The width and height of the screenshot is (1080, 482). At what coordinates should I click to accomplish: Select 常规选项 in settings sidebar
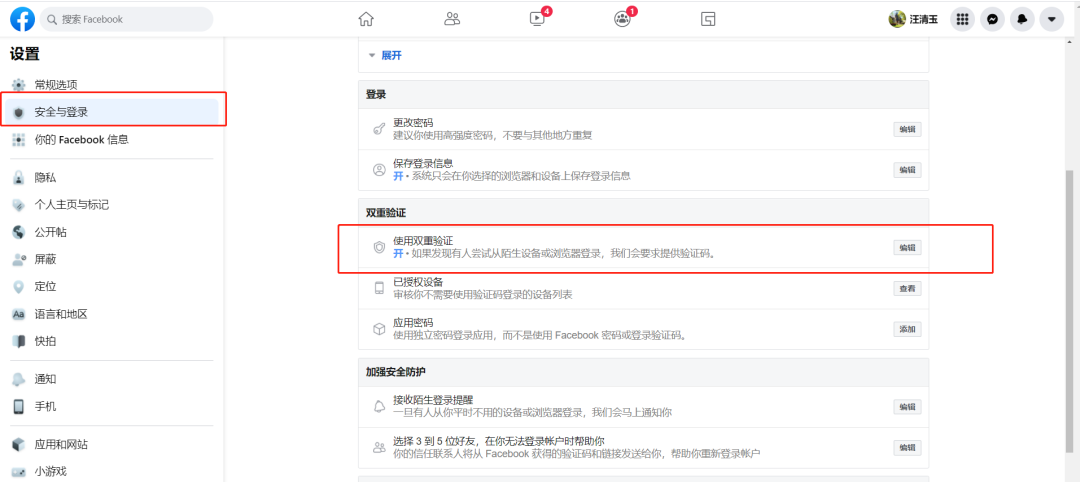coord(112,85)
